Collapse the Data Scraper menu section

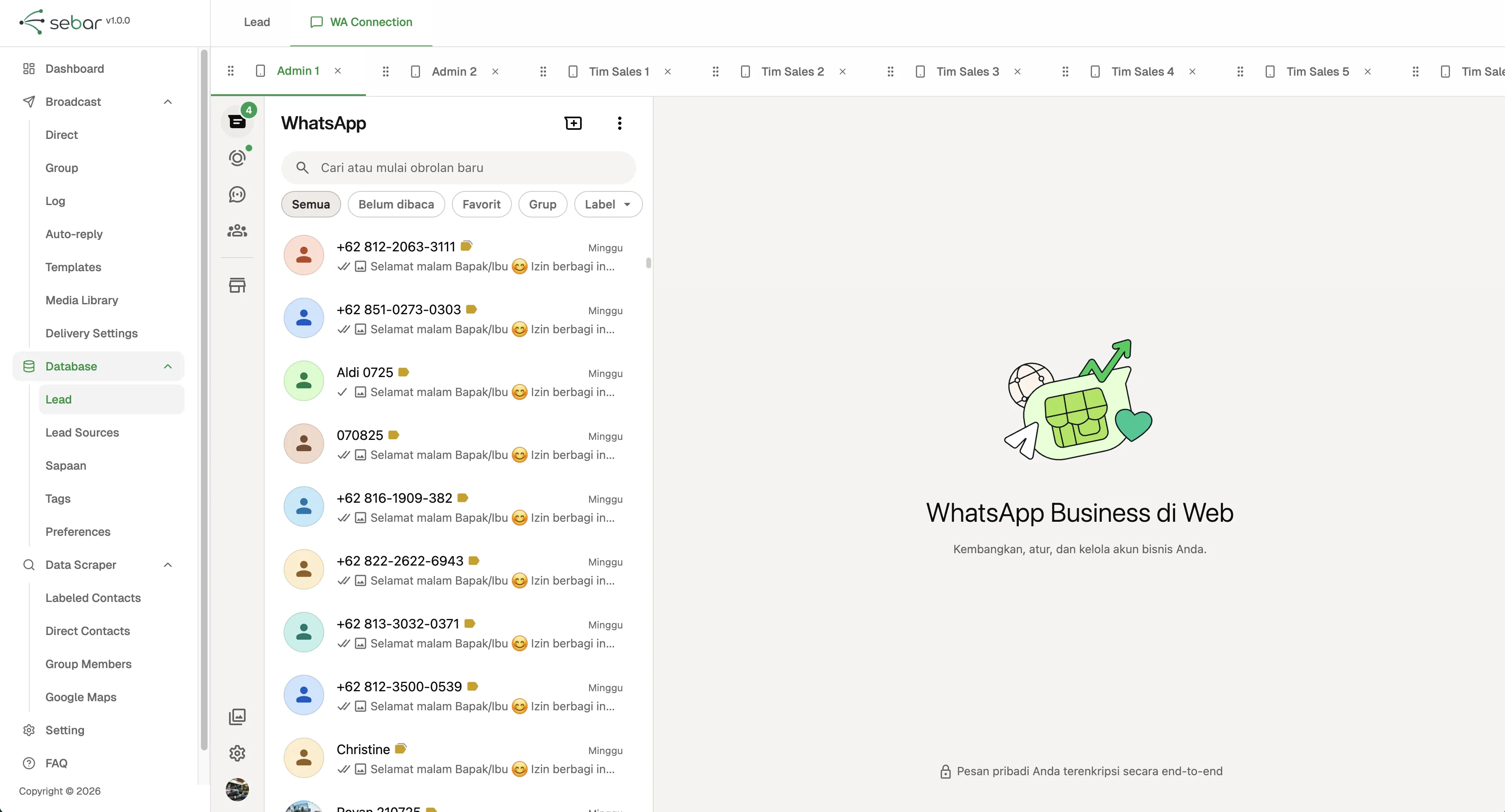pyautogui.click(x=168, y=565)
